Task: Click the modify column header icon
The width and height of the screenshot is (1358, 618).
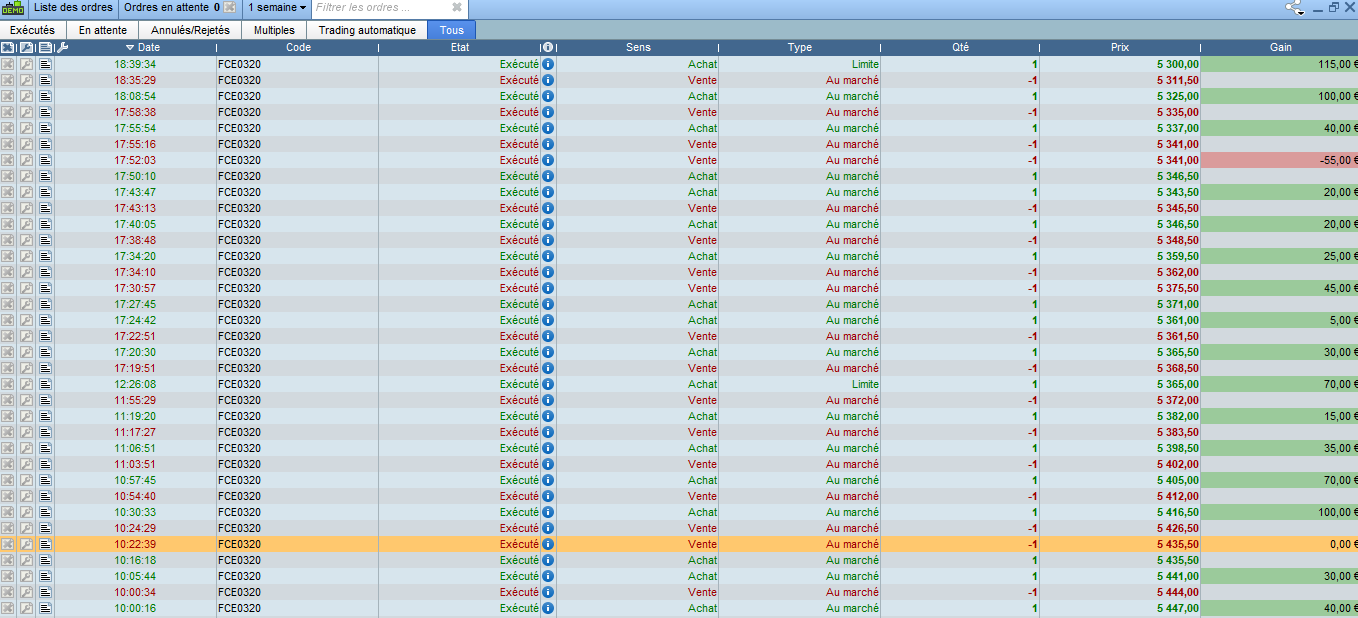Action: tap(27, 47)
